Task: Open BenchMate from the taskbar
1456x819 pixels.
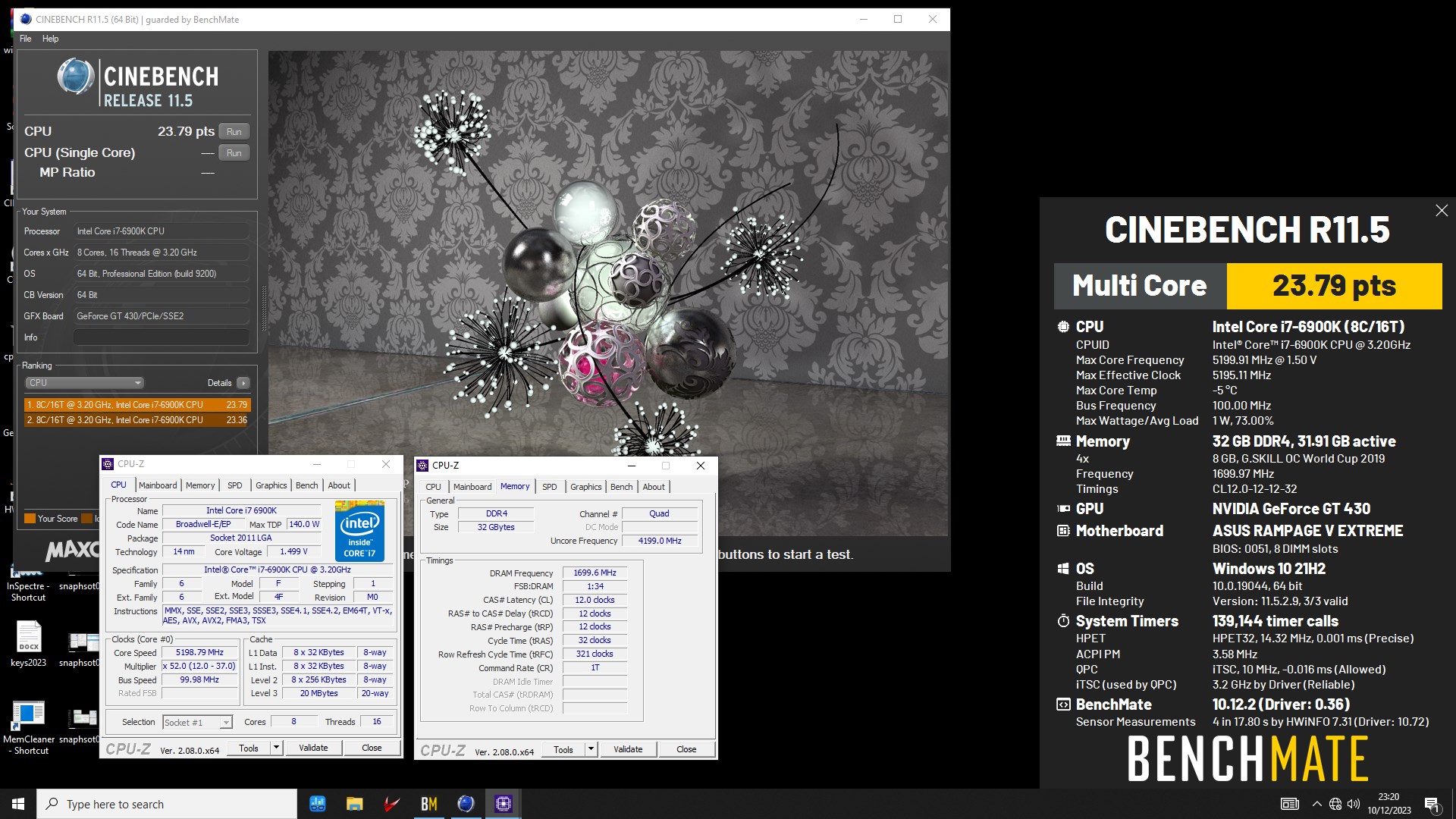Action: tap(428, 804)
